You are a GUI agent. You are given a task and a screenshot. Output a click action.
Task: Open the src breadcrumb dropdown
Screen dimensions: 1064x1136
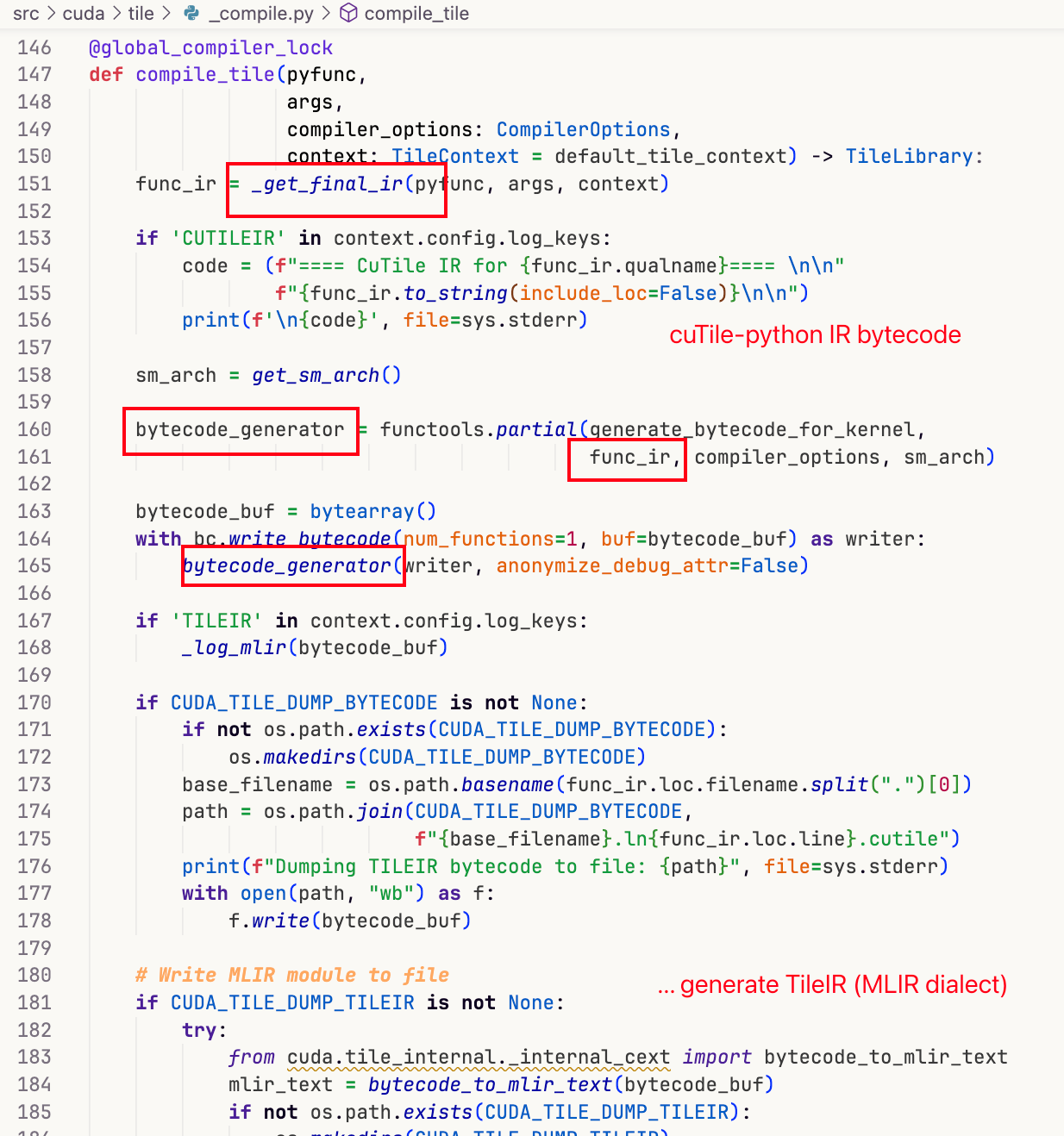pos(24,13)
